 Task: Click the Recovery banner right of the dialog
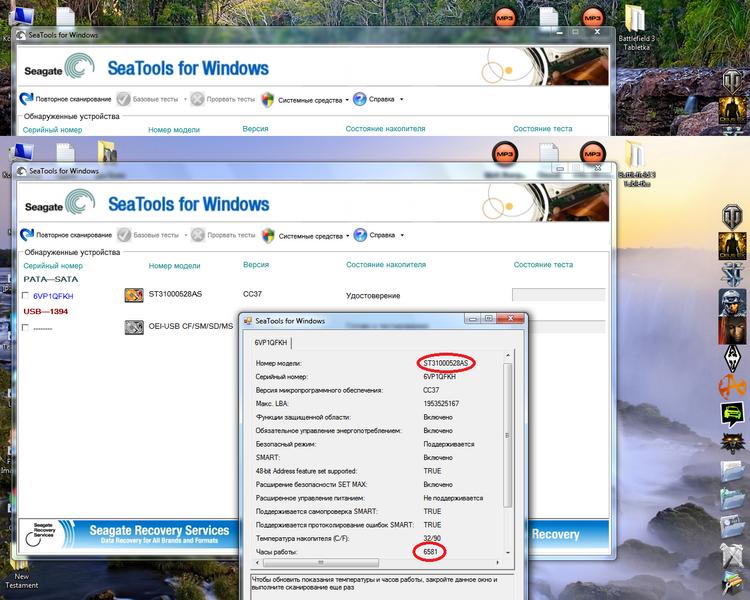[x=569, y=534]
